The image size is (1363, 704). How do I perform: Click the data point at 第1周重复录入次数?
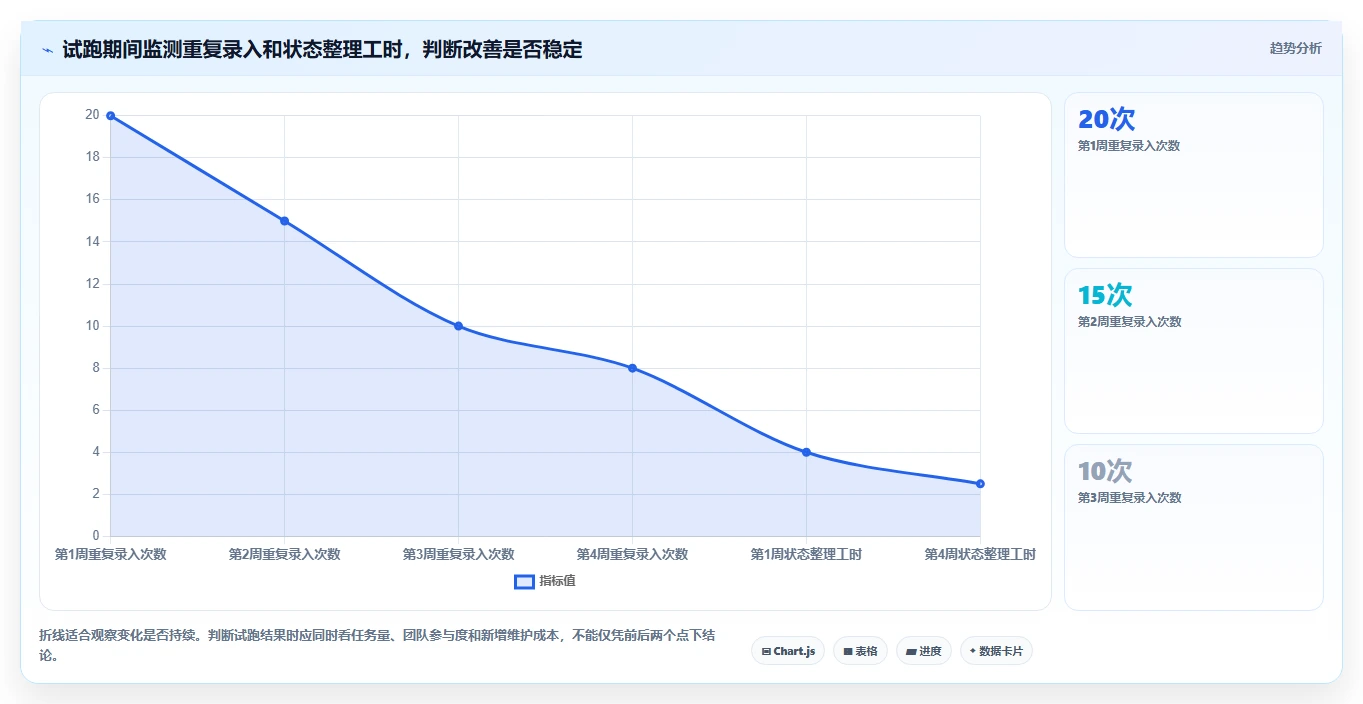110,116
